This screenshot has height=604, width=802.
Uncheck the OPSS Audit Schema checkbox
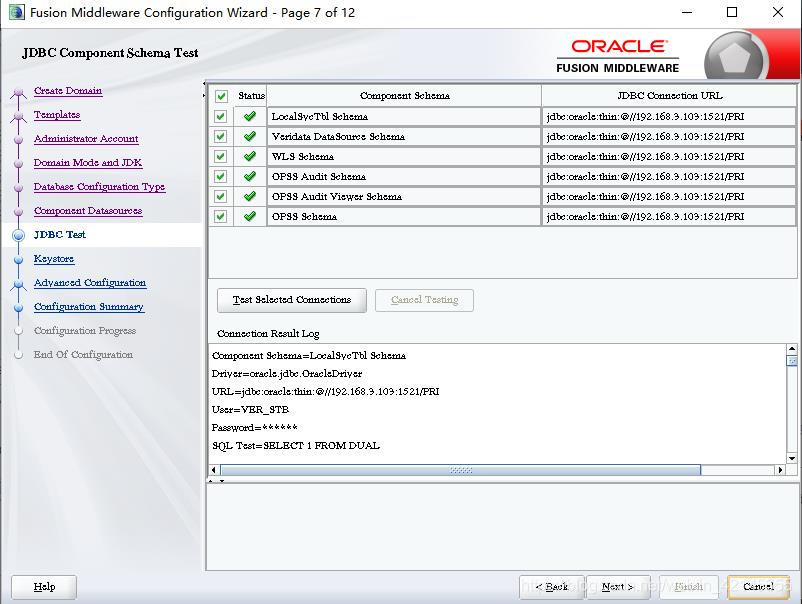(220, 176)
